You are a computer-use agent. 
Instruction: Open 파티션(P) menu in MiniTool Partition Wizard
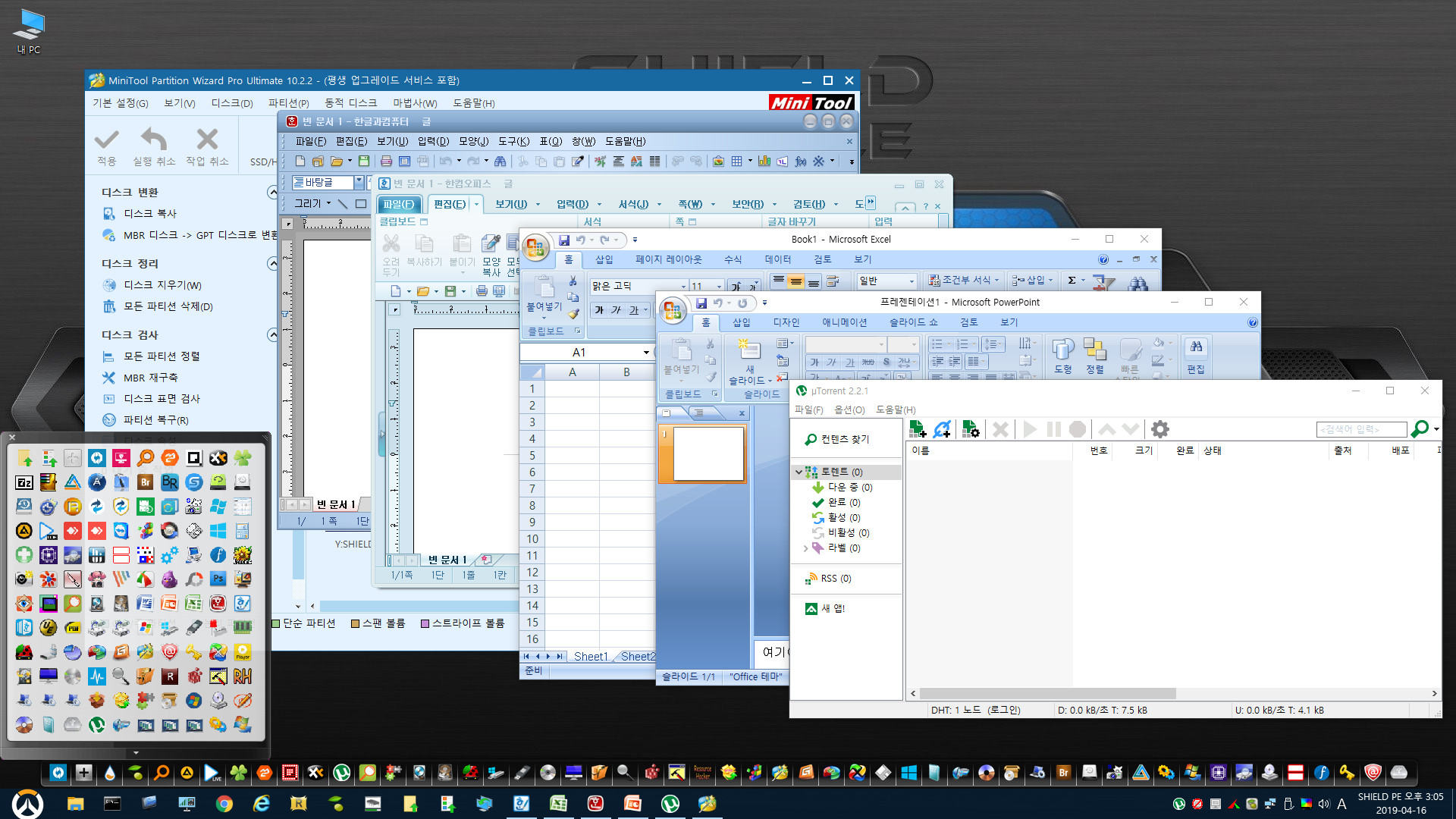click(288, 103)
